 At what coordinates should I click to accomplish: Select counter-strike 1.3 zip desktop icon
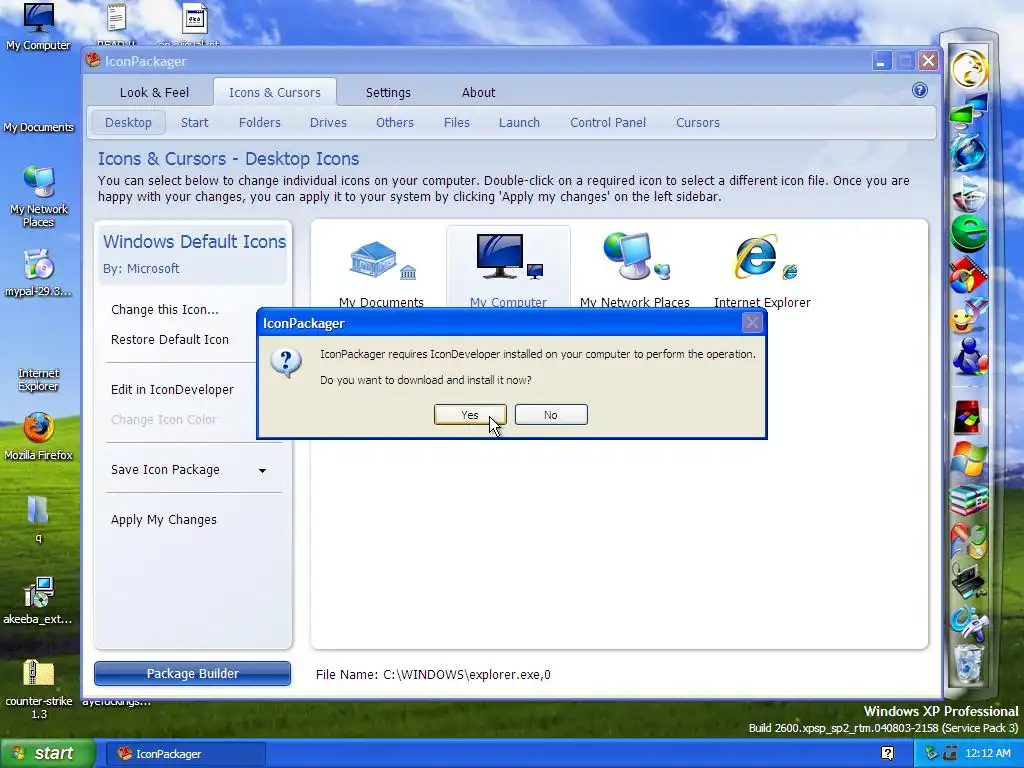pos(39,689)
